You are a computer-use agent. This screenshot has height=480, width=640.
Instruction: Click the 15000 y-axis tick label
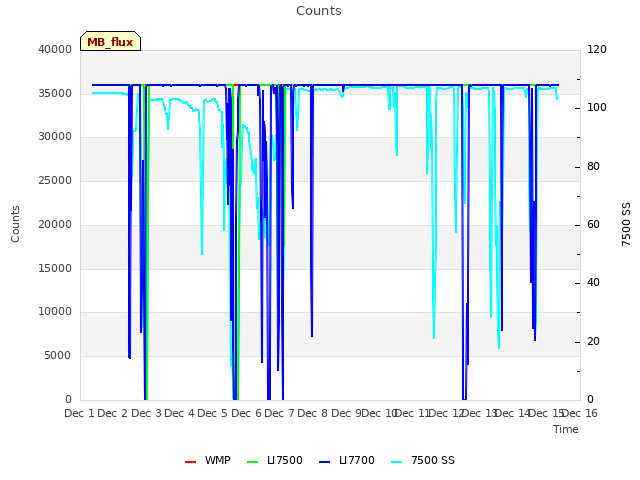click(x=55, y=268)
